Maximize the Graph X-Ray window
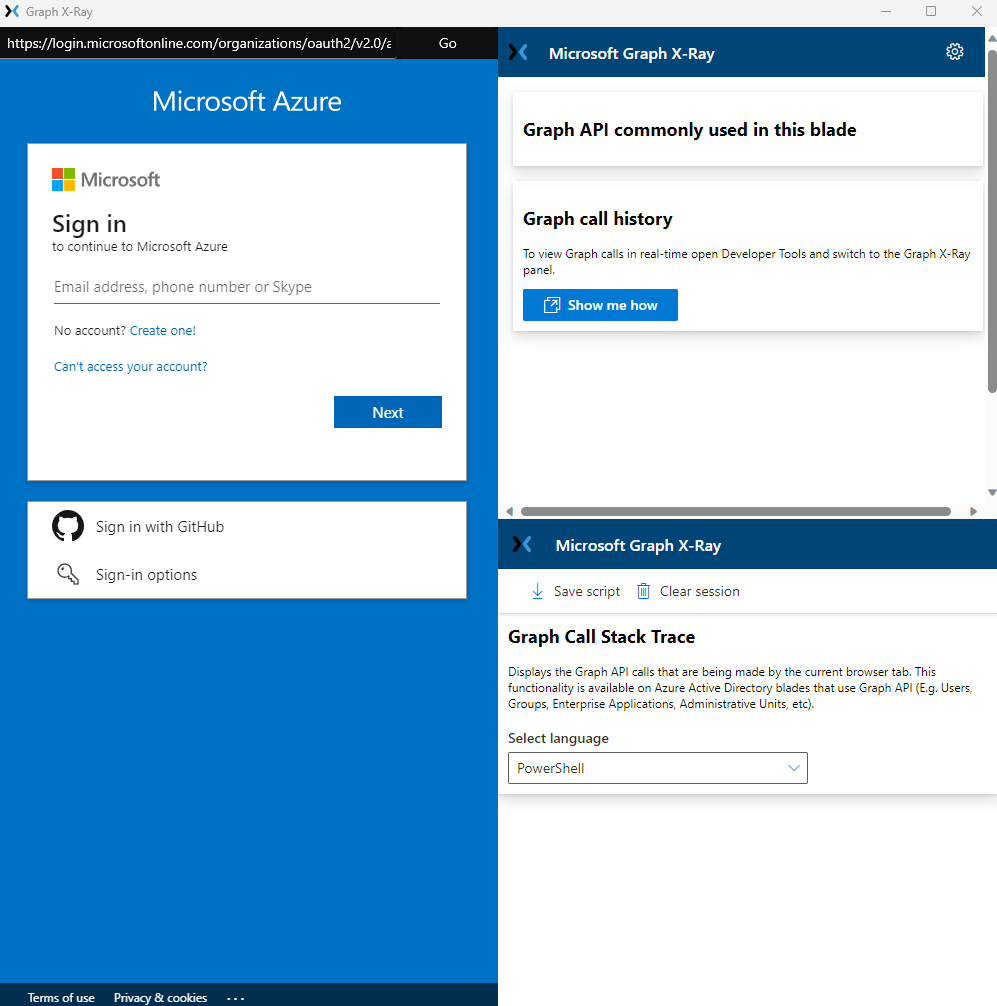 931,12
